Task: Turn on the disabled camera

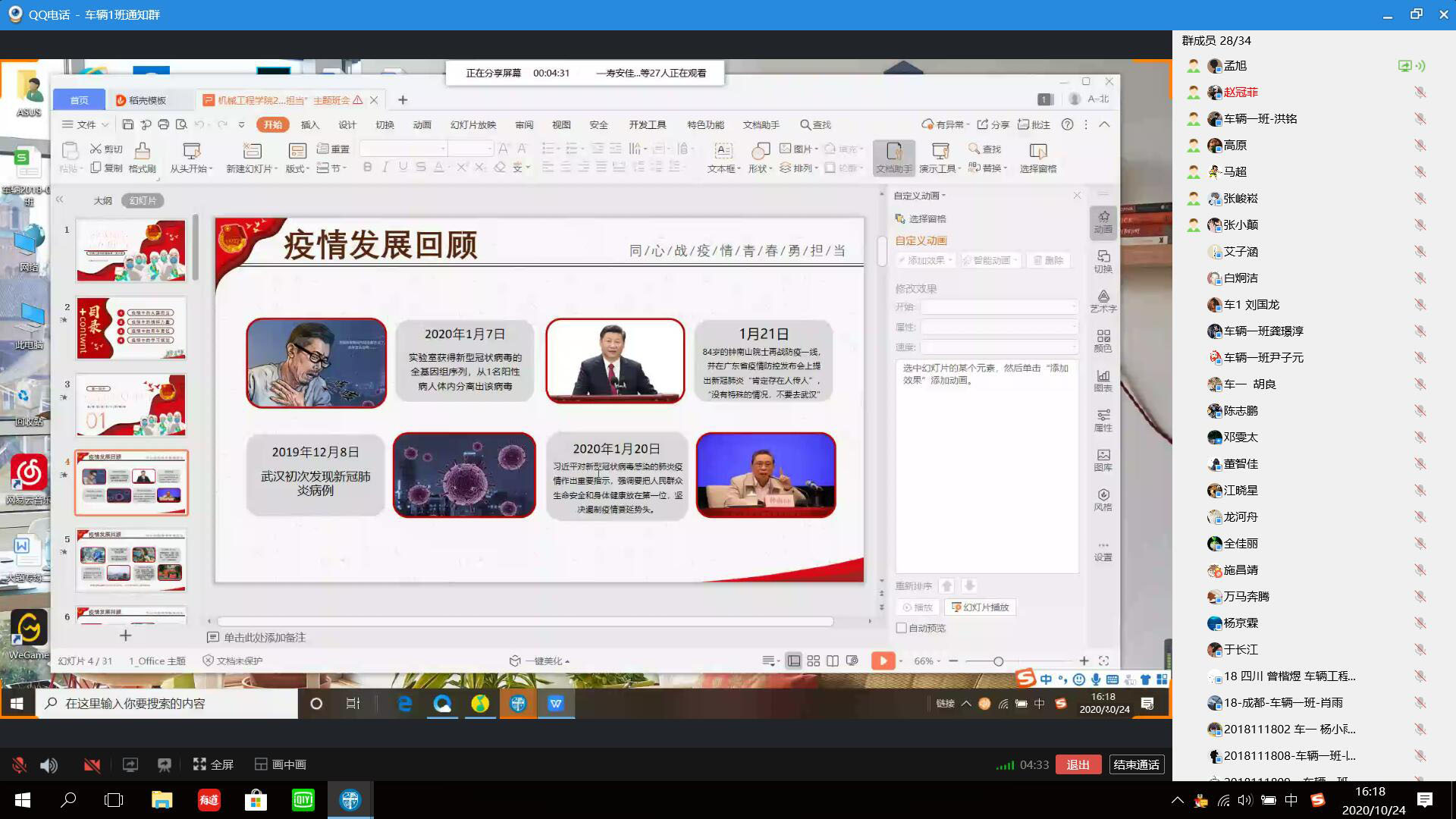Action: tap(92, 765)
